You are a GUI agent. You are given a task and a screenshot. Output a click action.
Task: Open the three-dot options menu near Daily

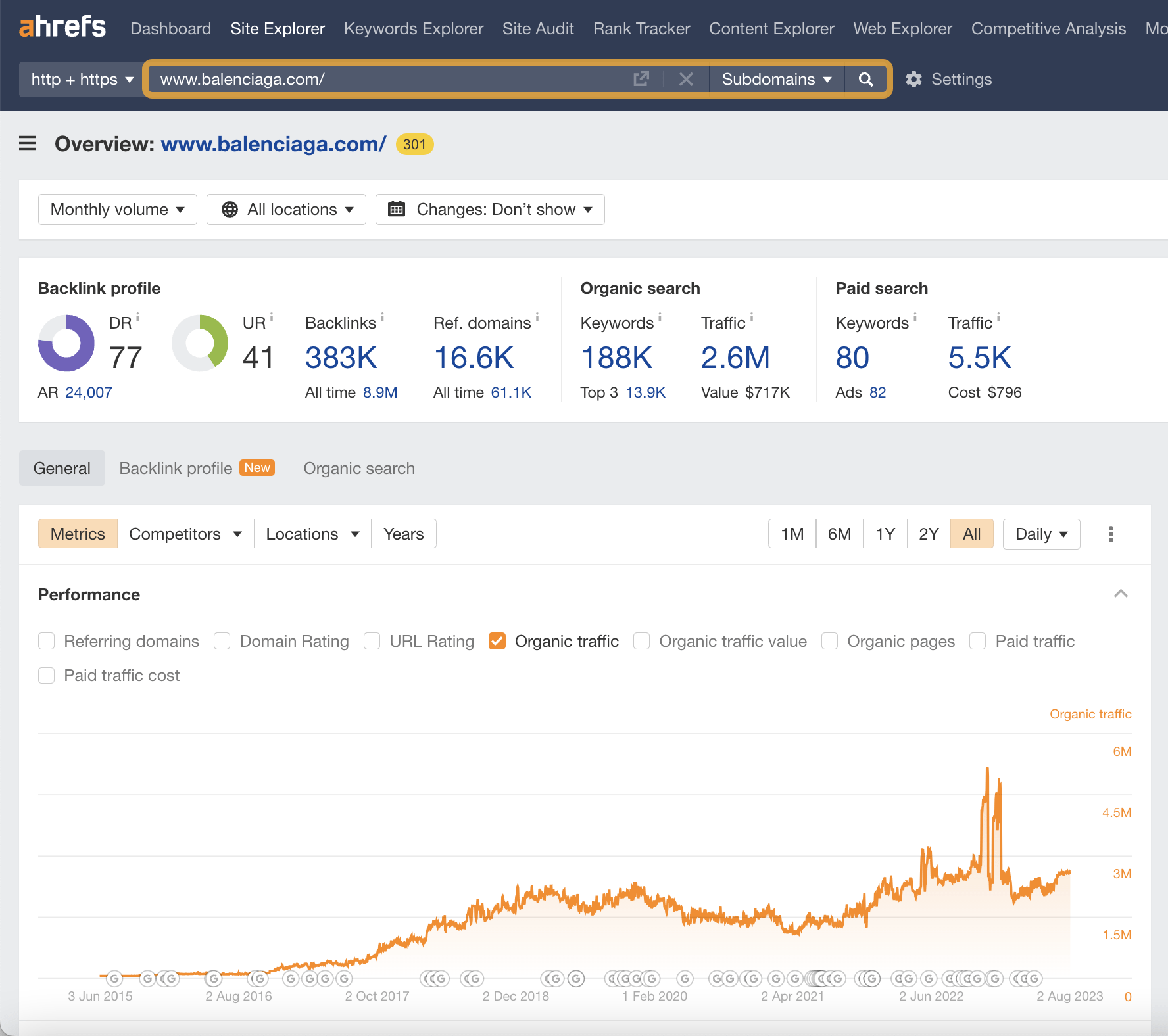click(x=1111, y=534)
